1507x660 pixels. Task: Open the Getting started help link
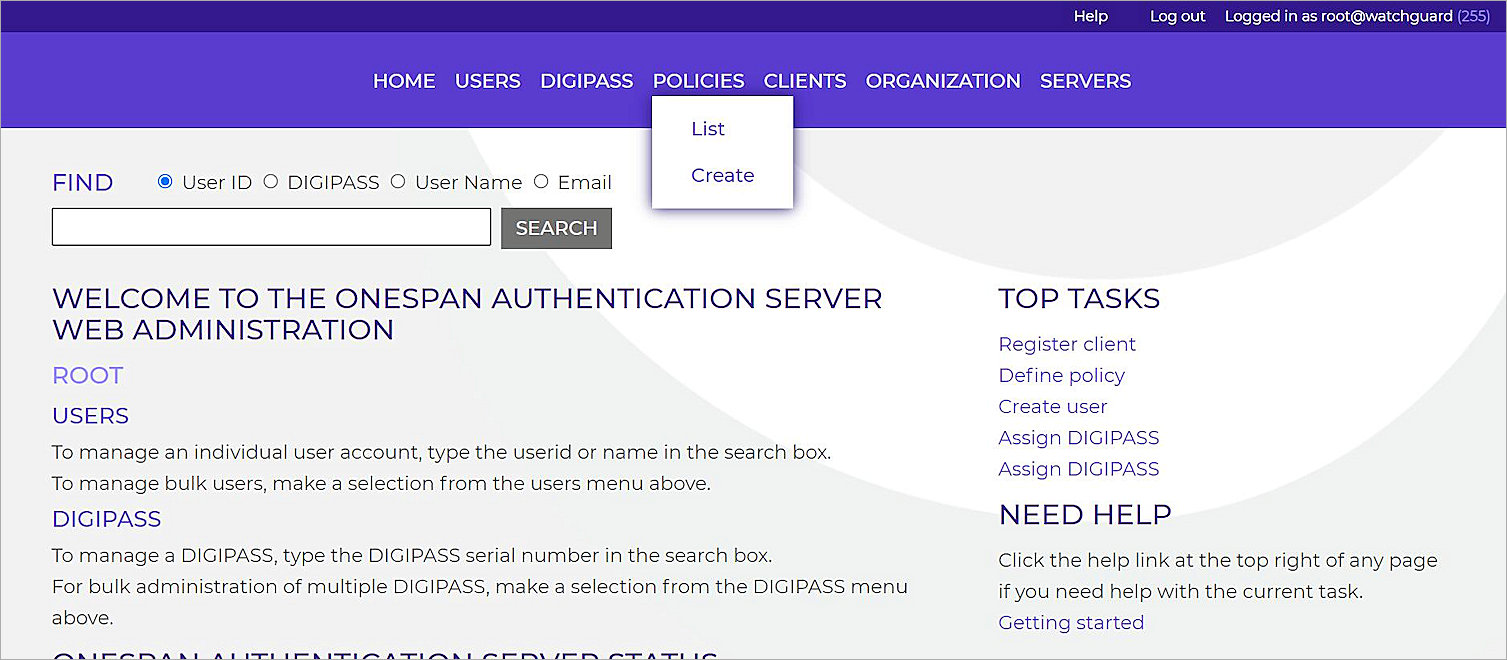[1070, 622]
